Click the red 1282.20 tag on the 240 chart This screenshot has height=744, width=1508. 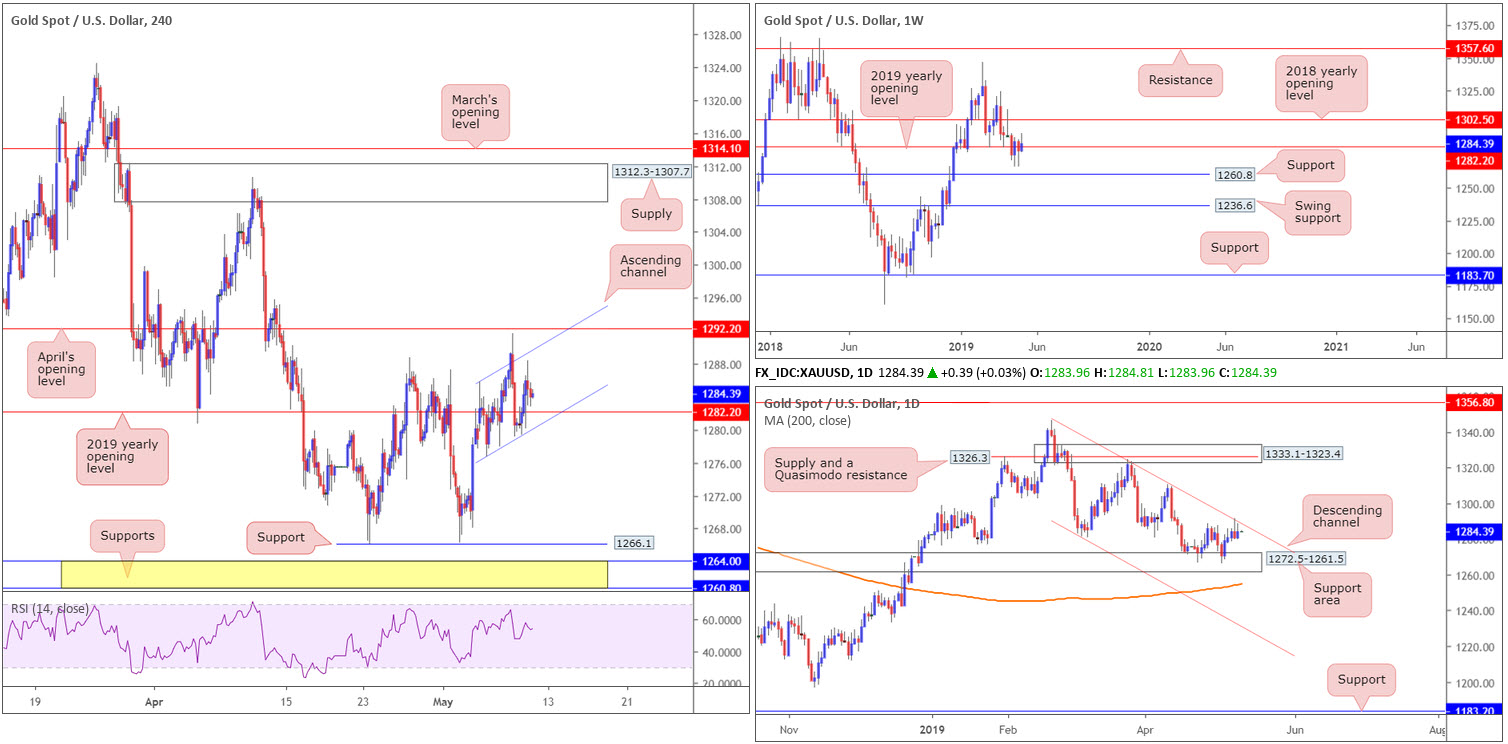point(722,411)
